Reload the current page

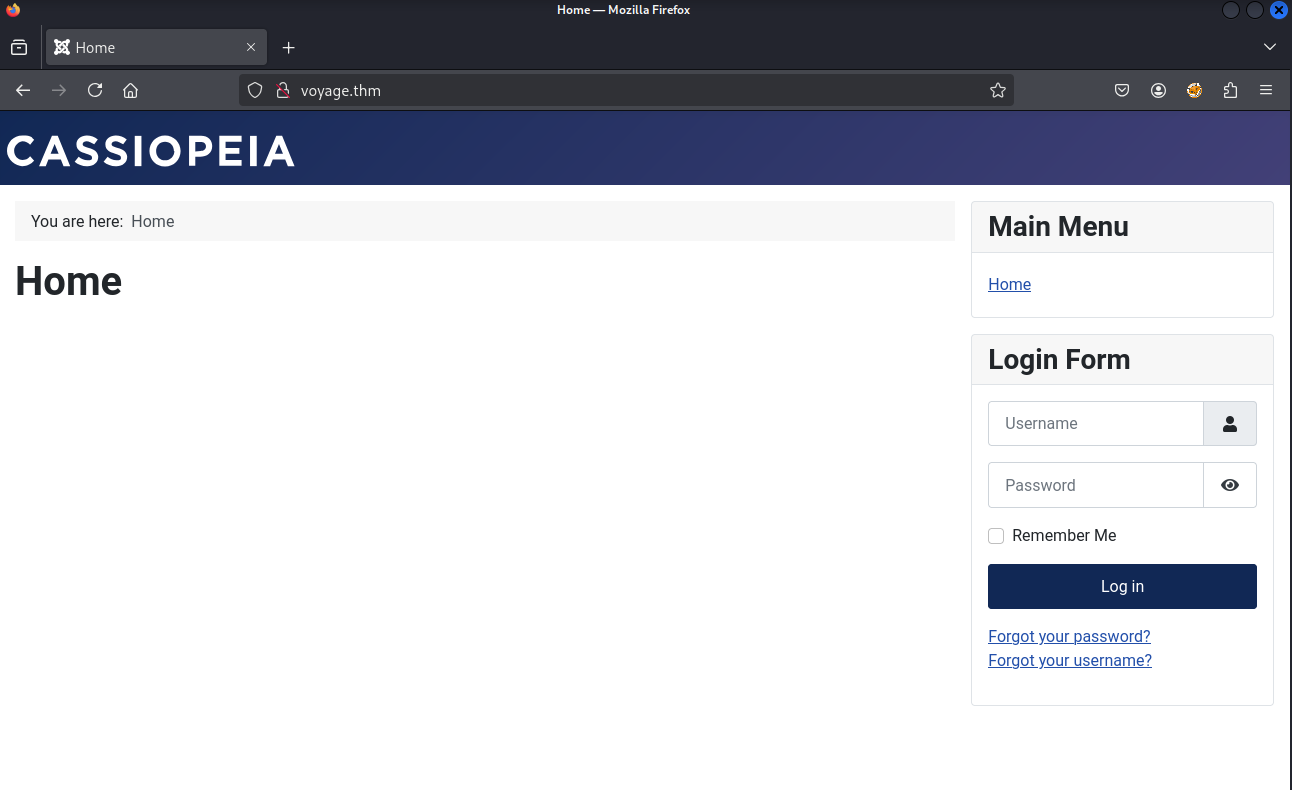pos(95,90)
